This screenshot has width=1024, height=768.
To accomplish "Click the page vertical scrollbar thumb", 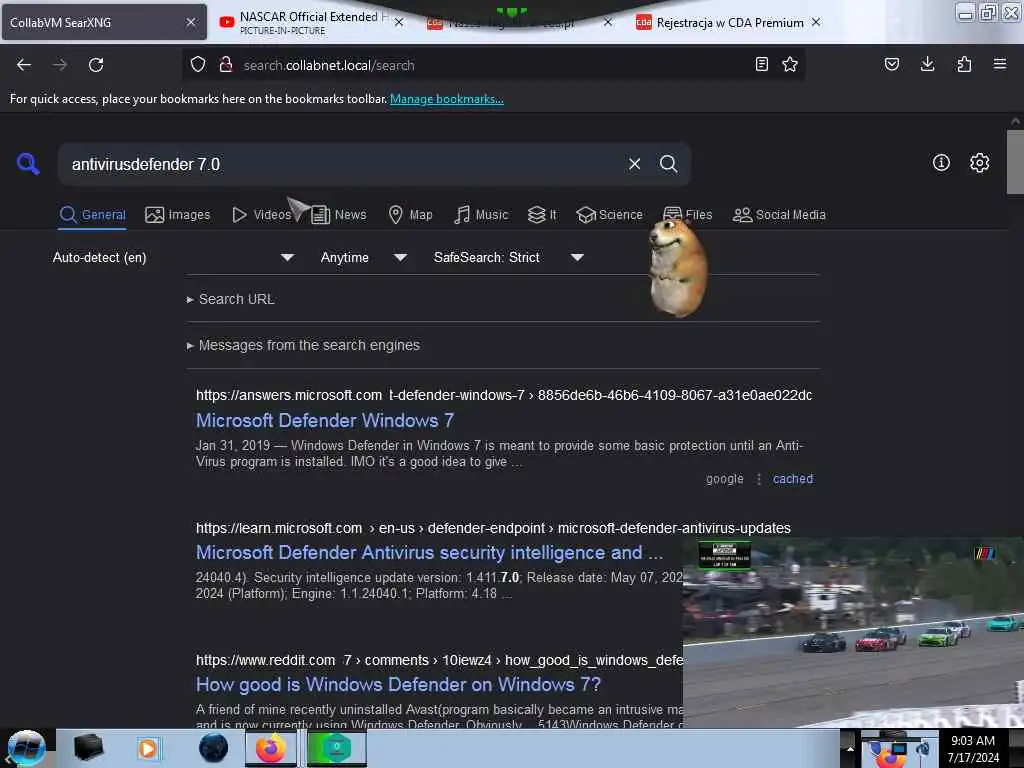I will [x=1015, y=162].
